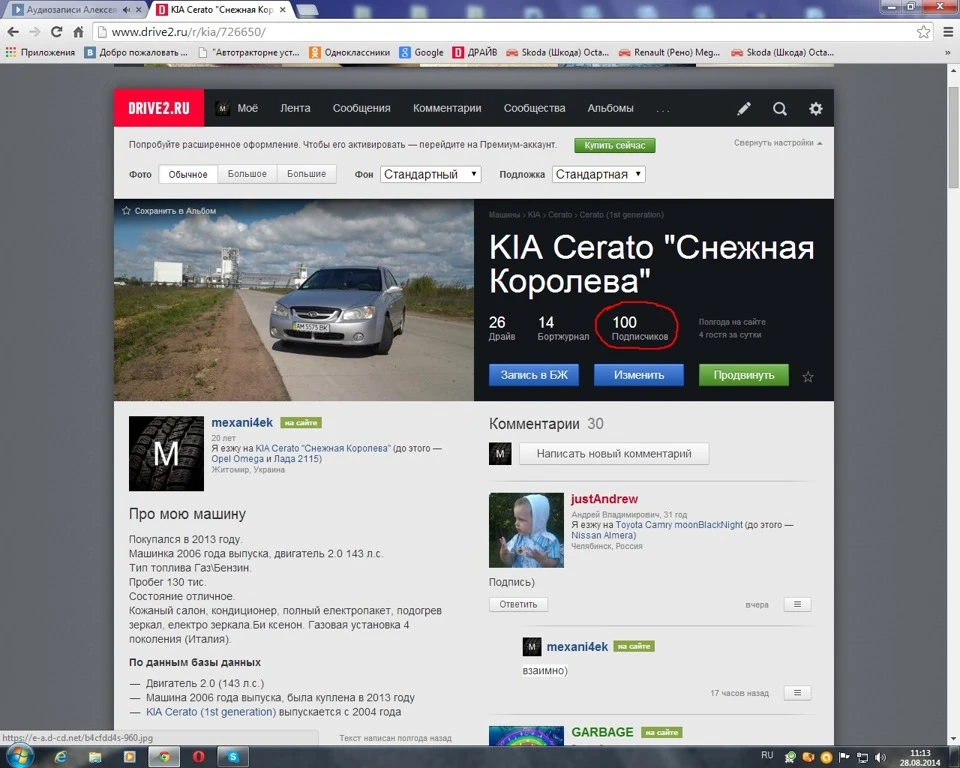Expand the header ... more menu

coord(663,109)
